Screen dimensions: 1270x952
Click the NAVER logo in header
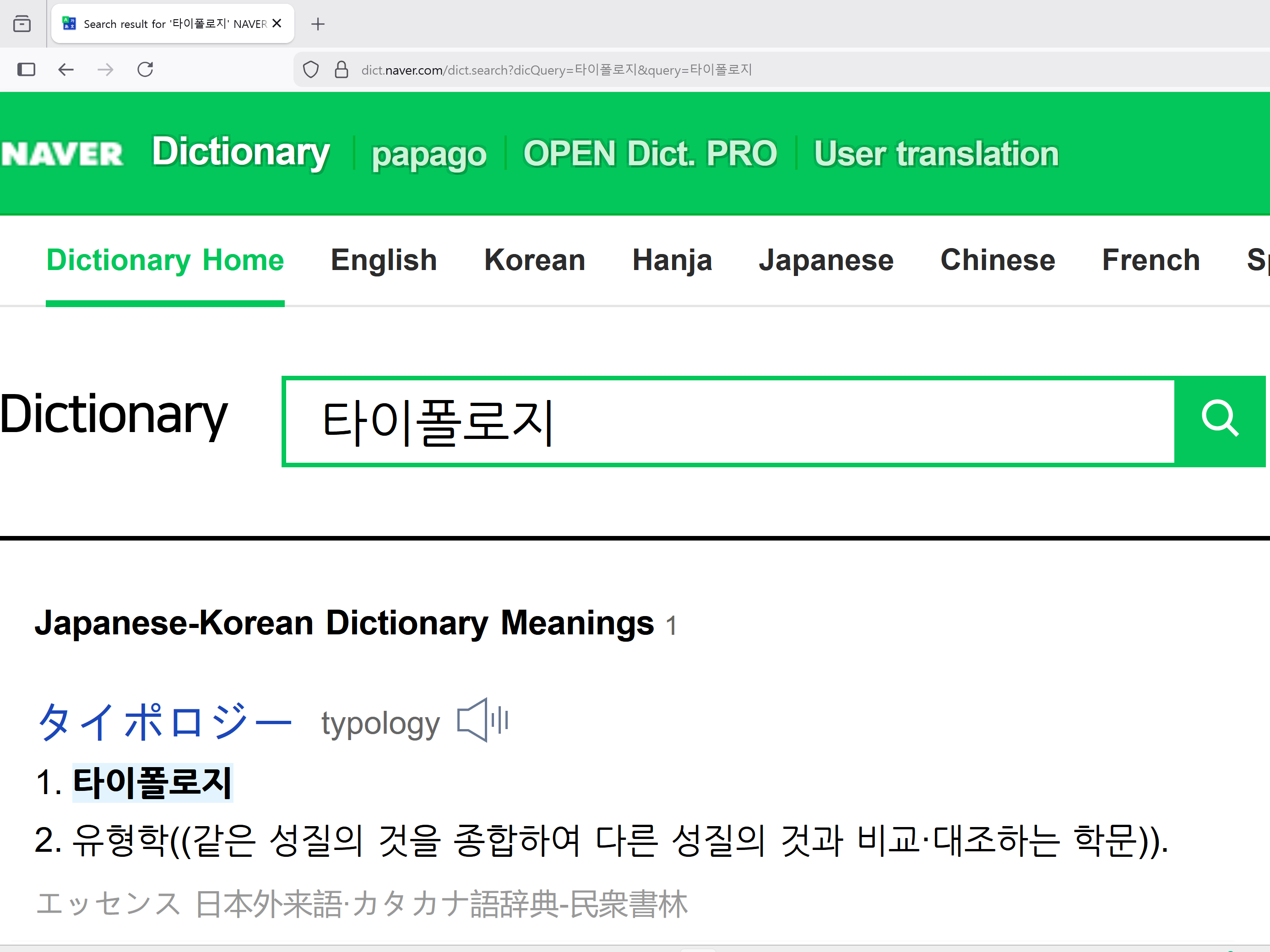(x=62, y=154)
